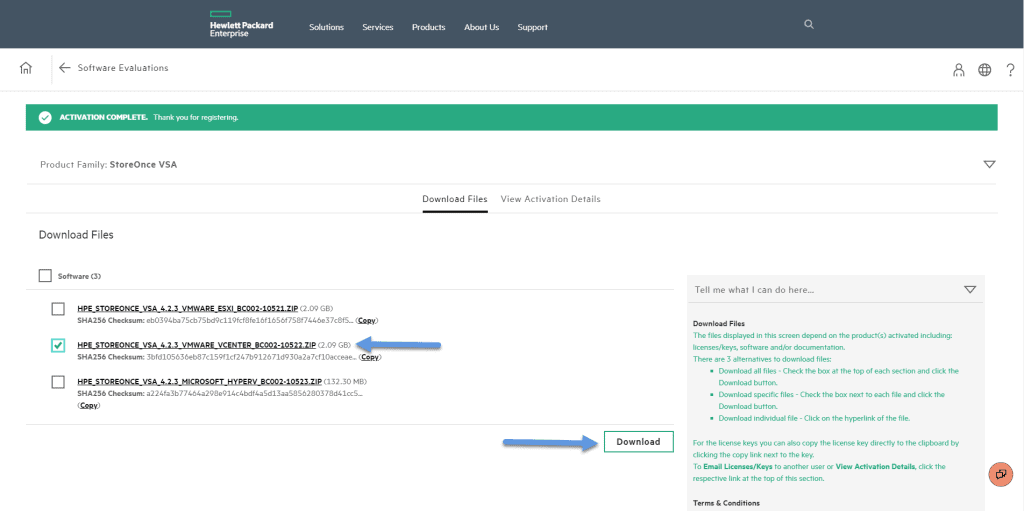The image size is (1024, 511).
Task: Click the HYPERV file size 132.30 MB
Action: point(347,381)
